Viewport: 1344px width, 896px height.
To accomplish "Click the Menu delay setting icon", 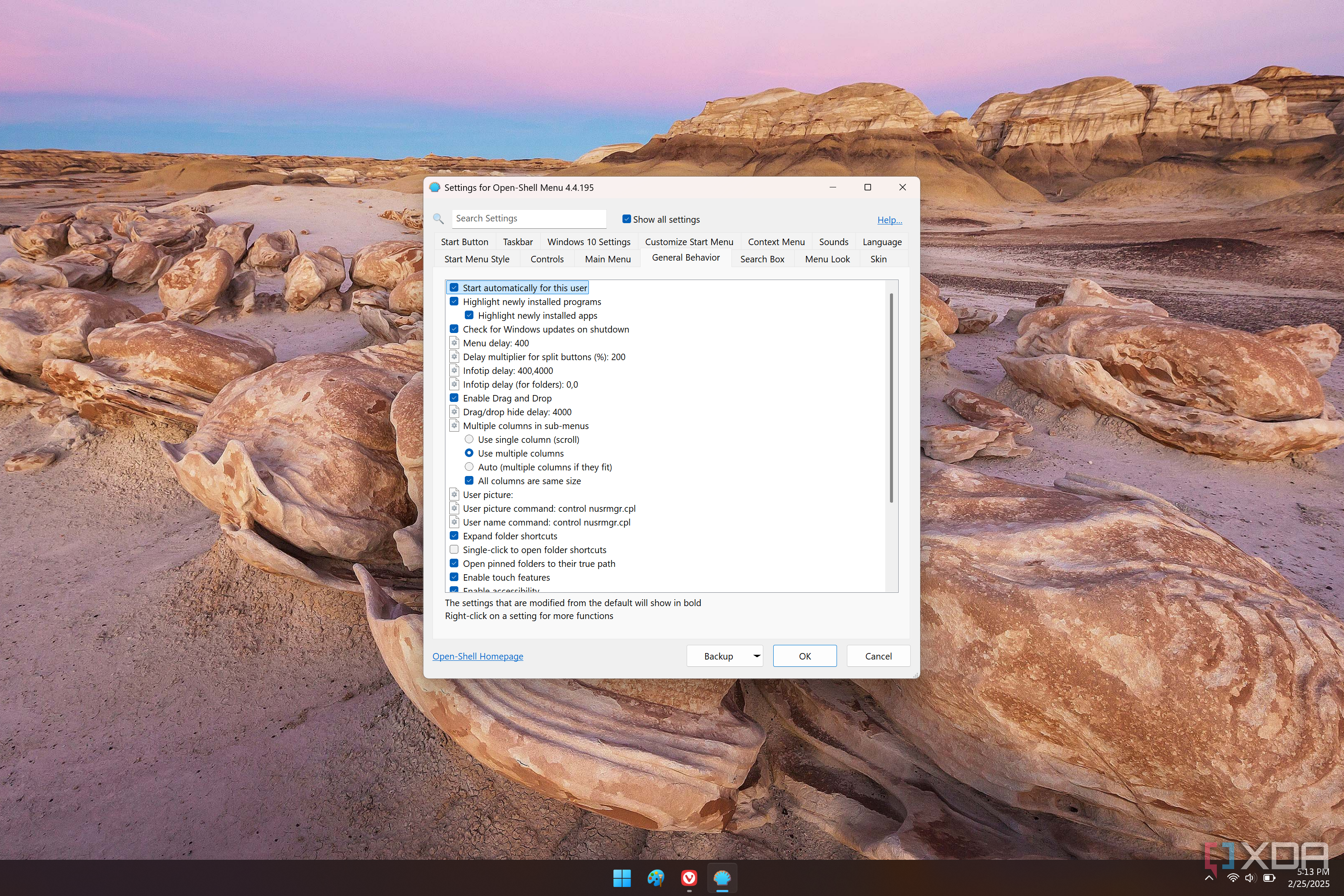I will [x=454, y=343].
